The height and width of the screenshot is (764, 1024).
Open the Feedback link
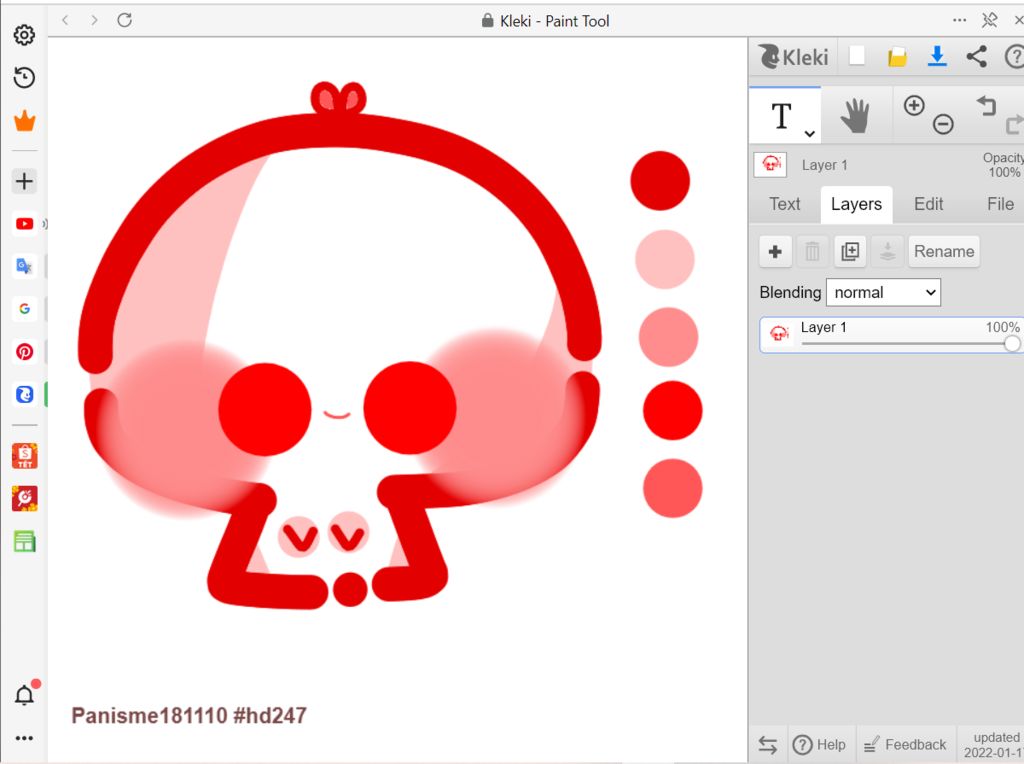905,745
